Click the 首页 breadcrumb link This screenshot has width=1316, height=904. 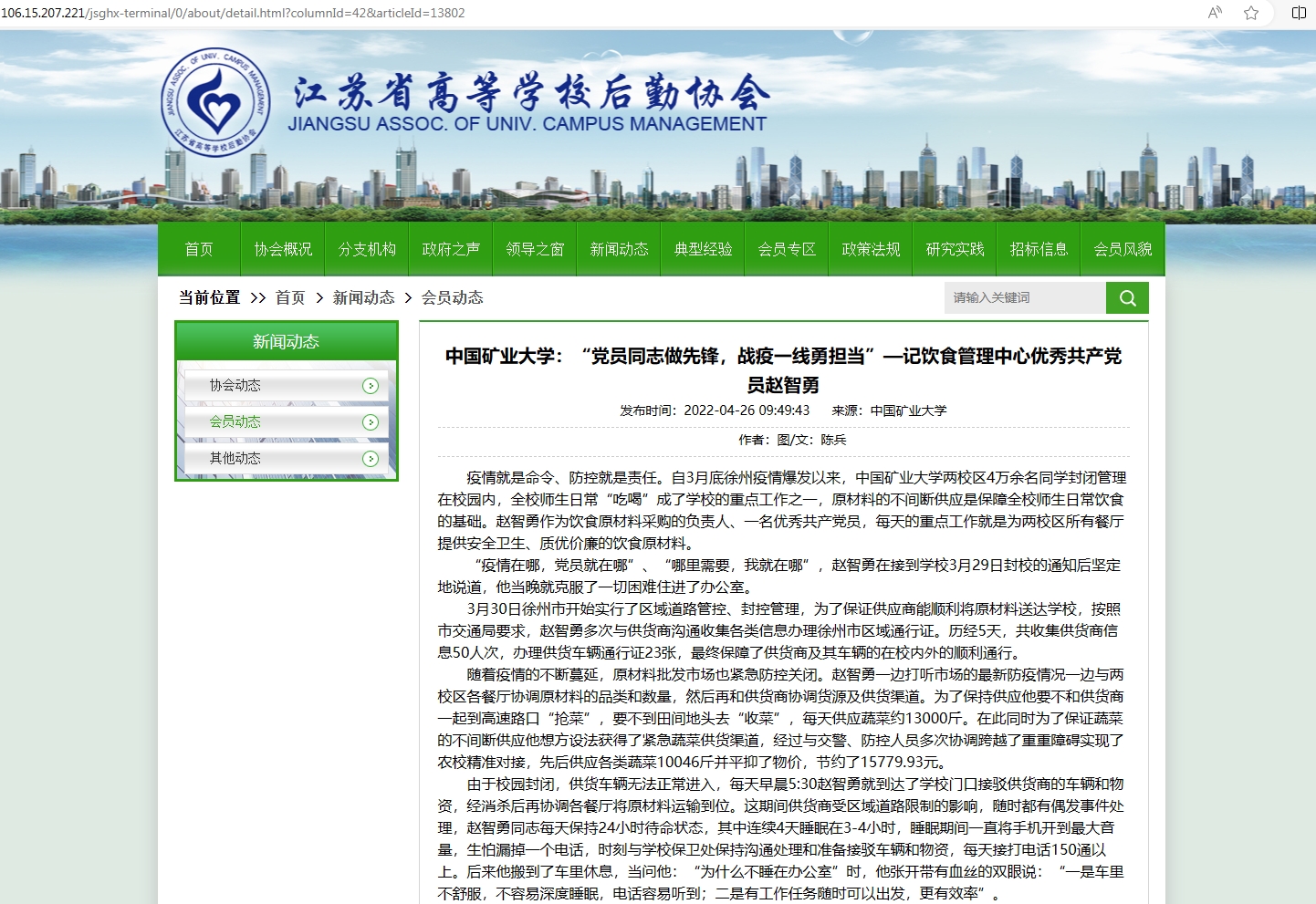tap(290, 297)
